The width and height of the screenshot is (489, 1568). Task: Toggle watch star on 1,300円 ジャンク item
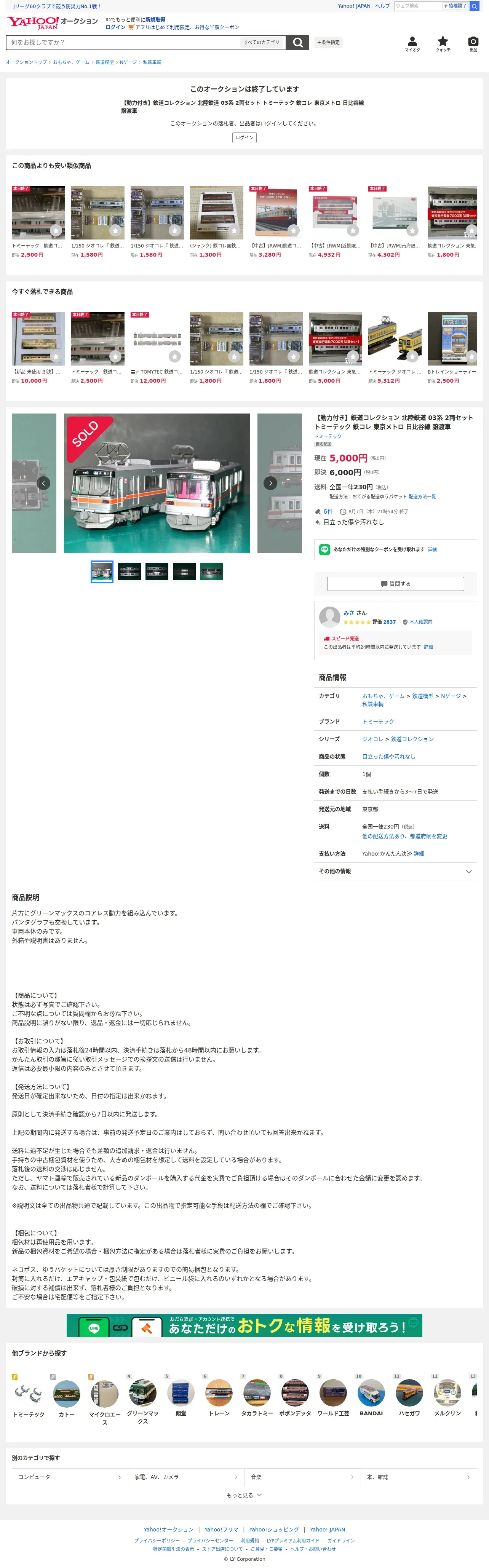[x=234, y=231]
